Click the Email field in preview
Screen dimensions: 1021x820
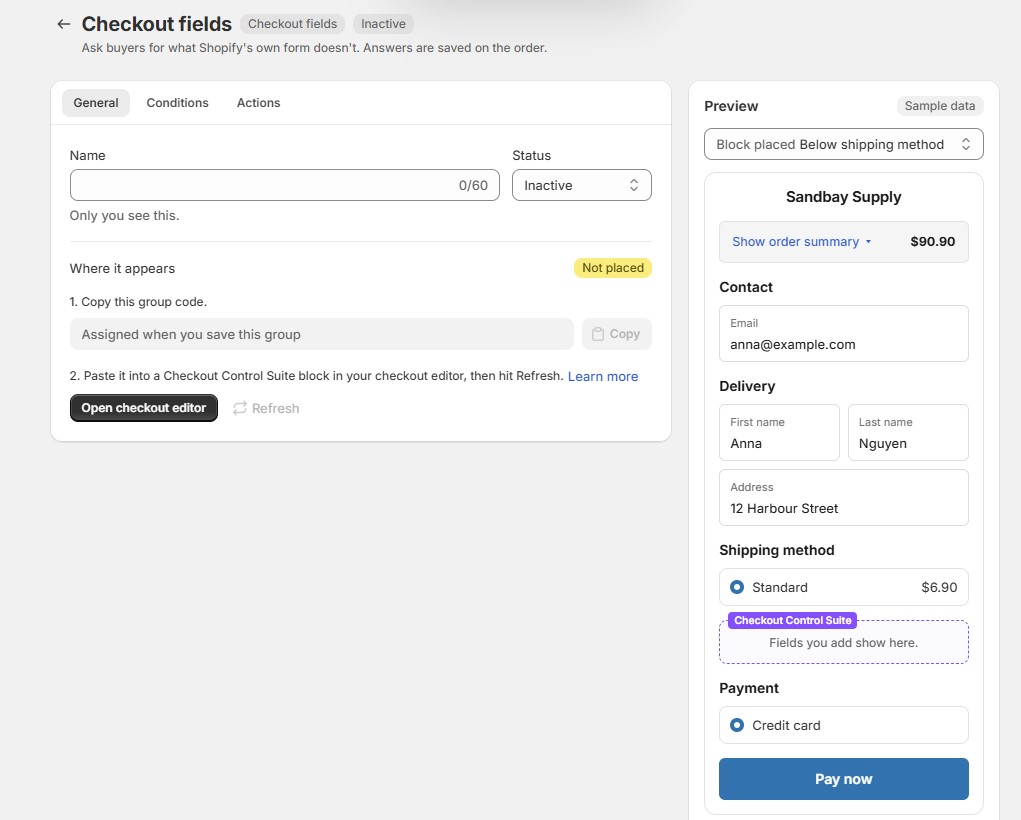[x=843, y=334]
